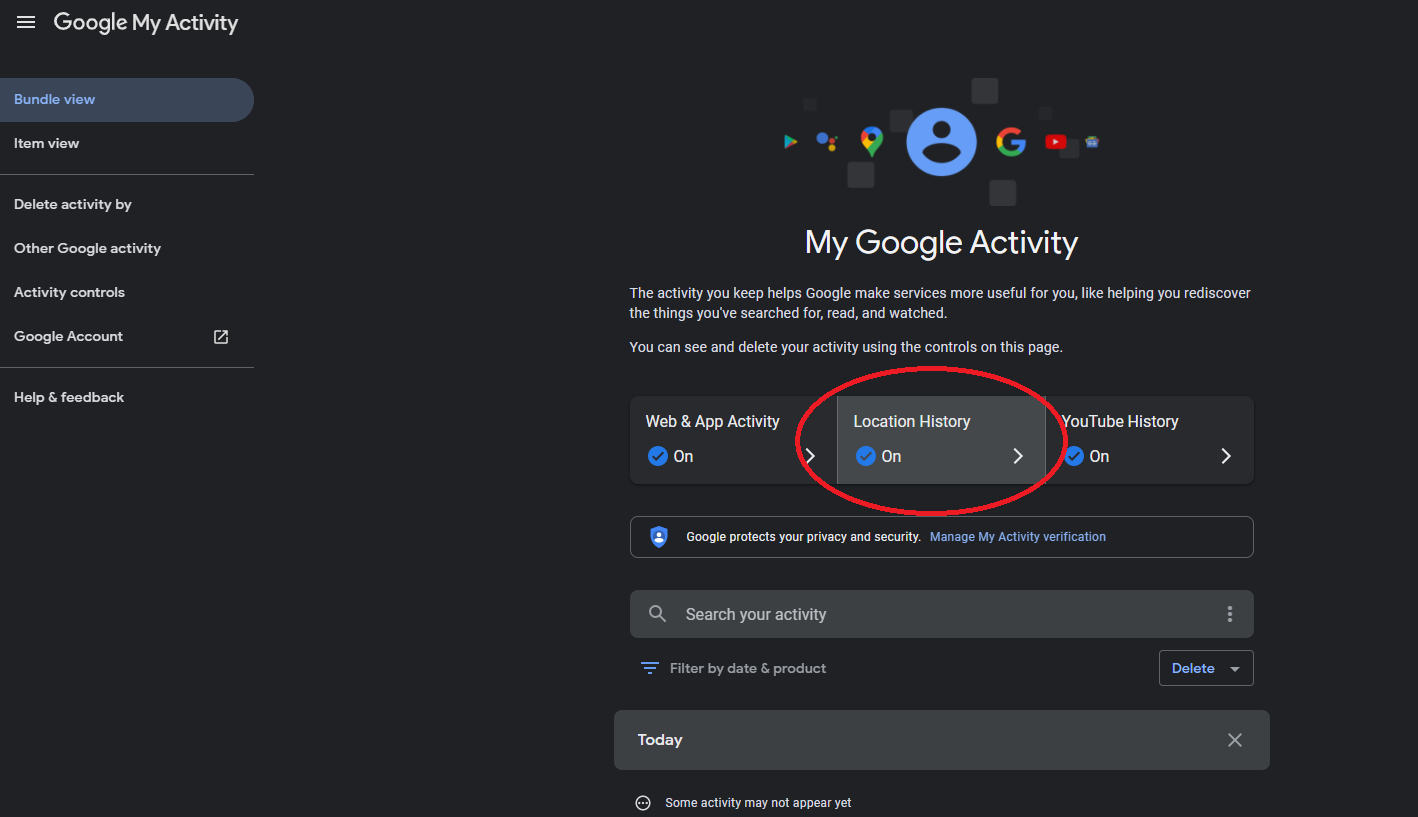1418x817 pixels.
Task: Click the YouTube History On checkmark
Action: [1074, 456]
